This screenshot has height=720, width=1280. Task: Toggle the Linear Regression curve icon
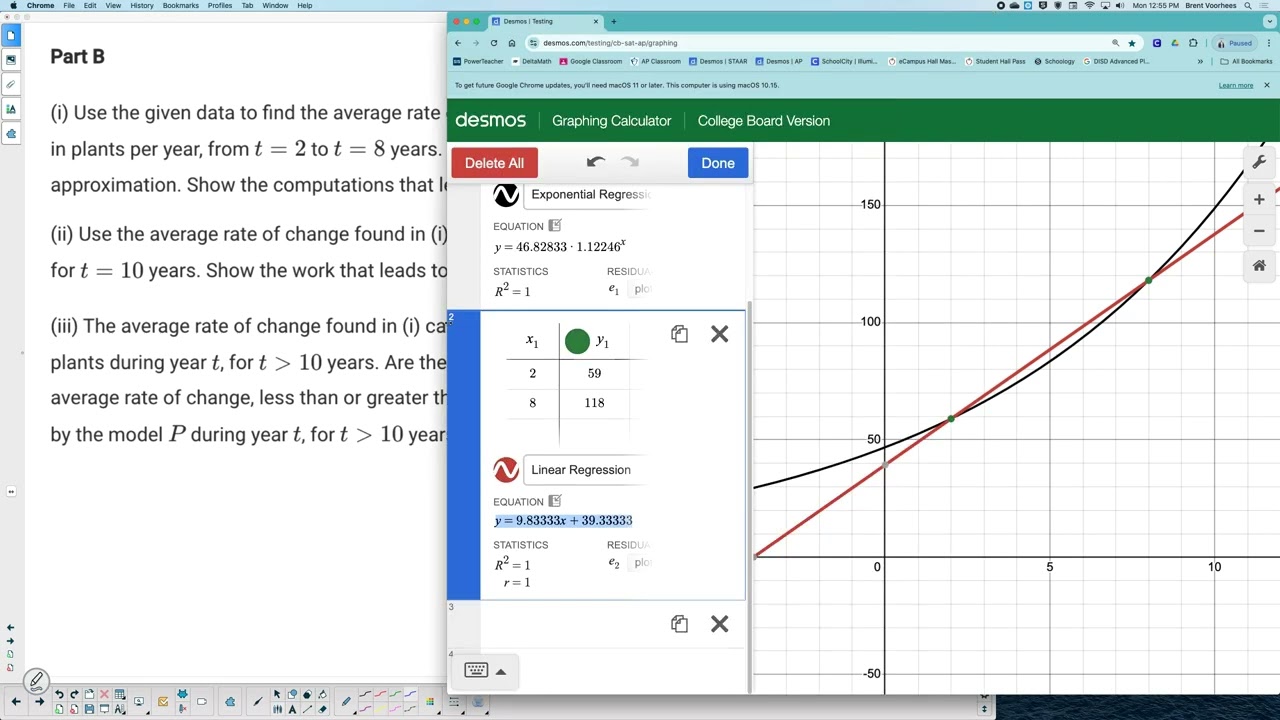tap(506, 470)
